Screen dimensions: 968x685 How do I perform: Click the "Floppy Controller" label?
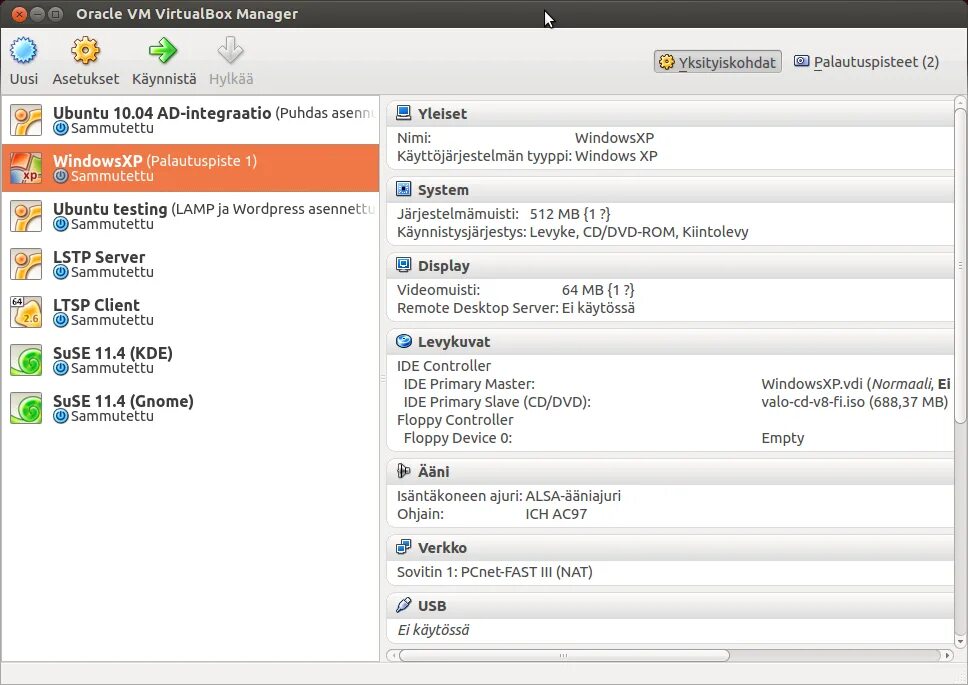(x=455, y=420)
